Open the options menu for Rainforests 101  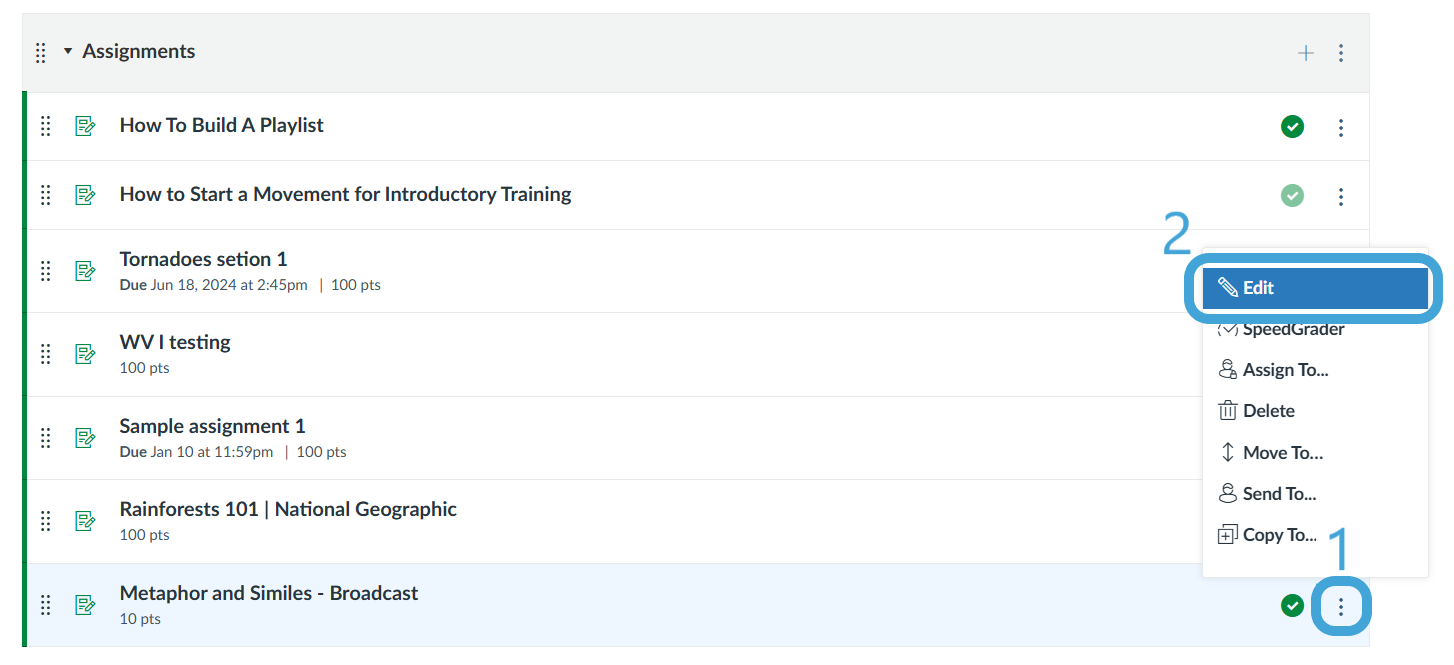point(1341,521)
